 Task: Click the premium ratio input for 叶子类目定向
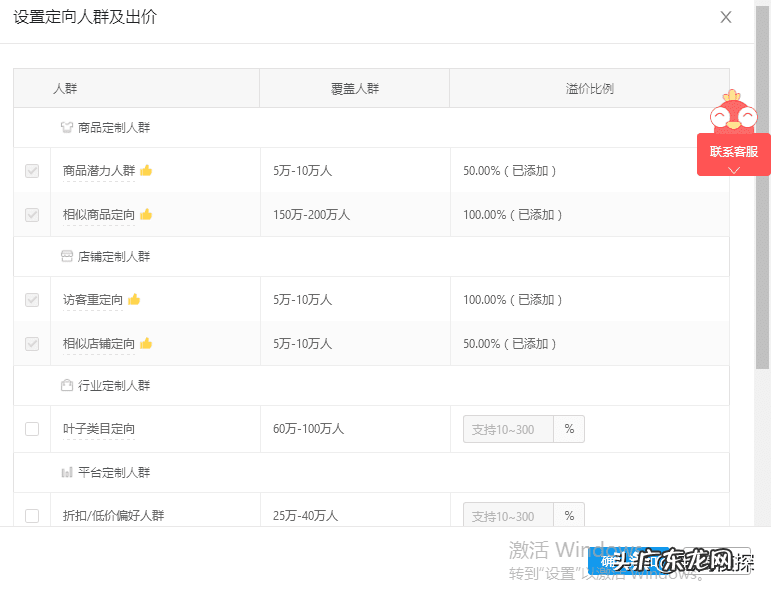tap(508, 429)
